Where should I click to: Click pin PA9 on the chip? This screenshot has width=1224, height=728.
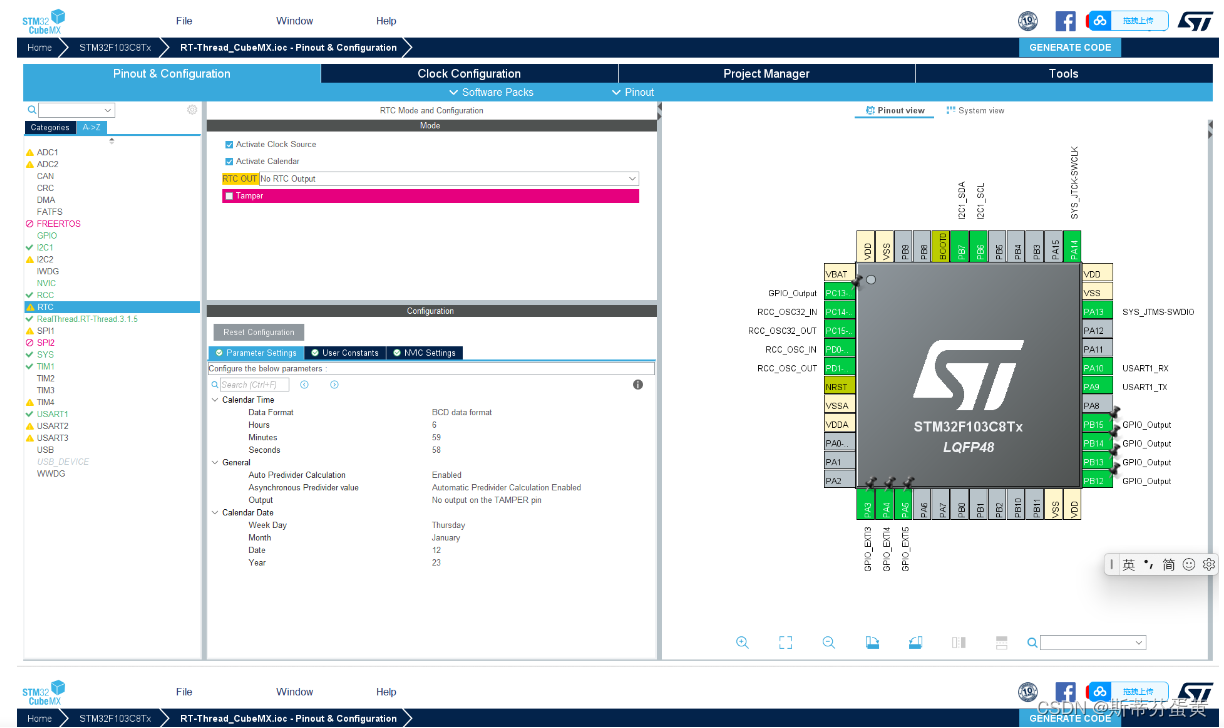pos(1097,387)
